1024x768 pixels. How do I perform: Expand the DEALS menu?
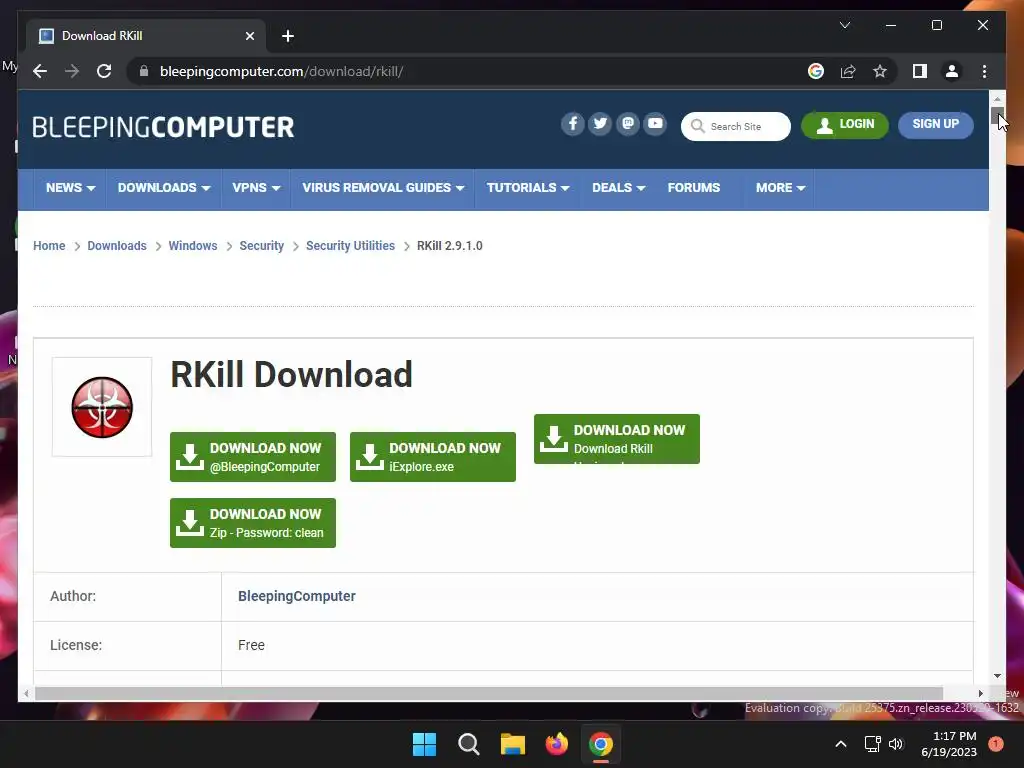pos(618,188)
